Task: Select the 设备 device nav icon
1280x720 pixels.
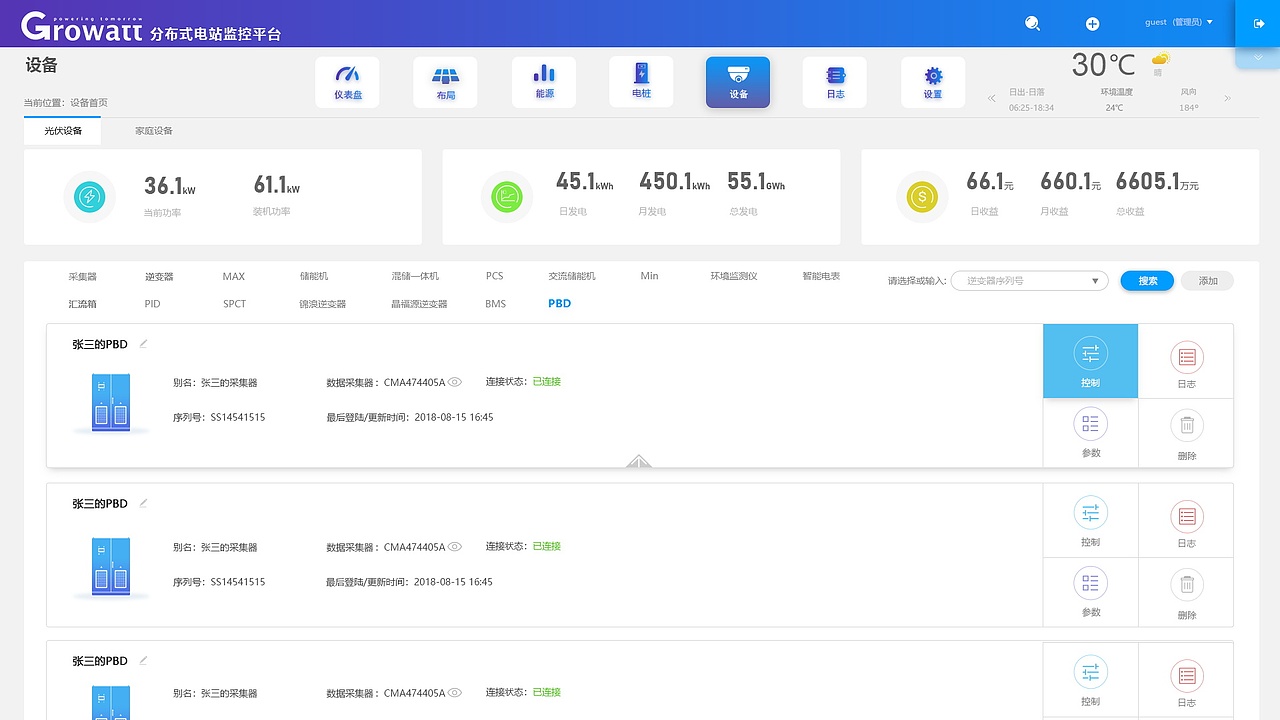Action: (738, 82)
